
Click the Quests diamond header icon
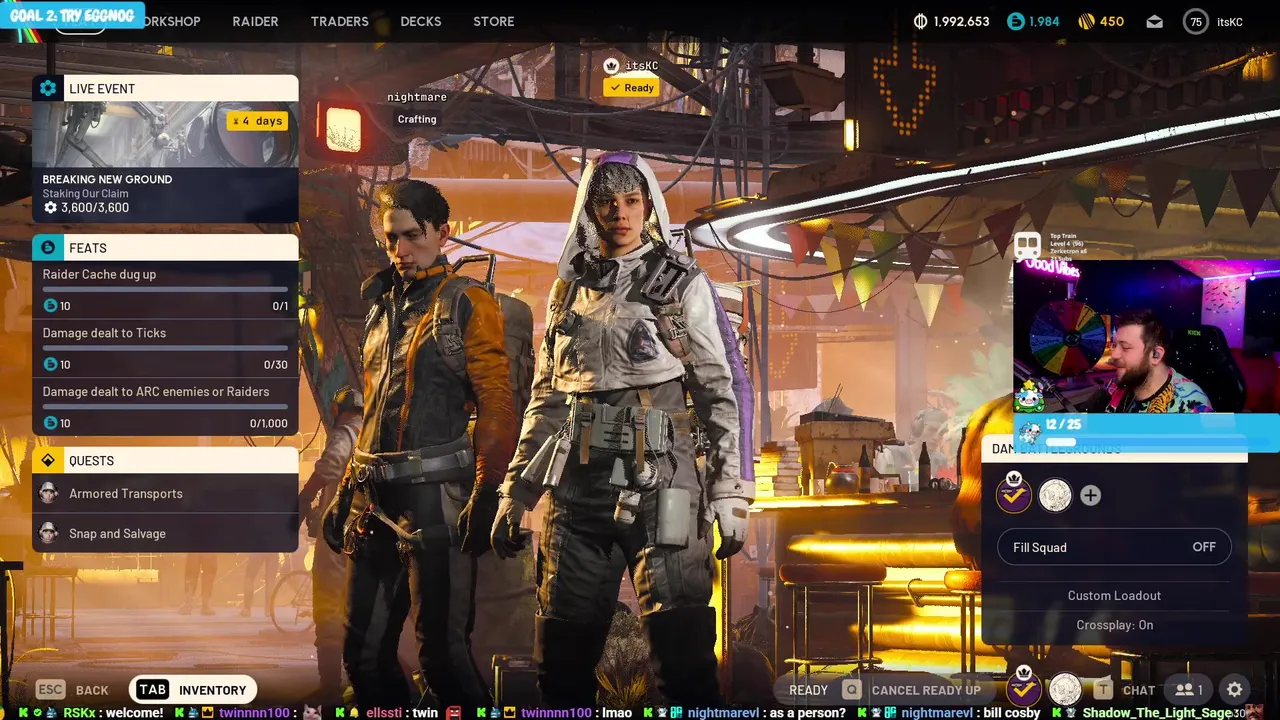click(48, 460)
